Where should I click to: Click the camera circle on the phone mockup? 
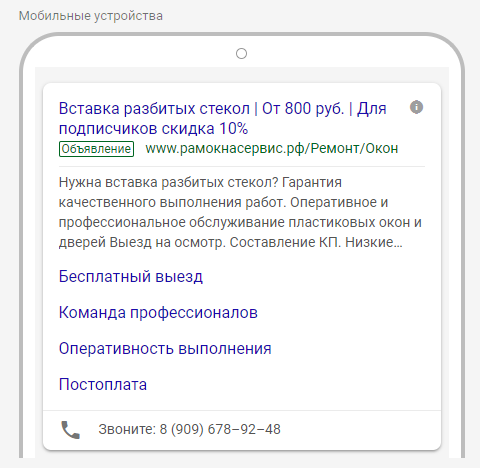(x=241, y=53)
